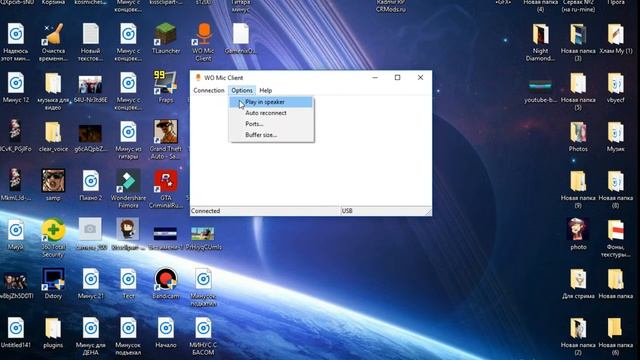Minimize the WO Mic Client window
Screen dimensions: 640x360
click(375, 78)
